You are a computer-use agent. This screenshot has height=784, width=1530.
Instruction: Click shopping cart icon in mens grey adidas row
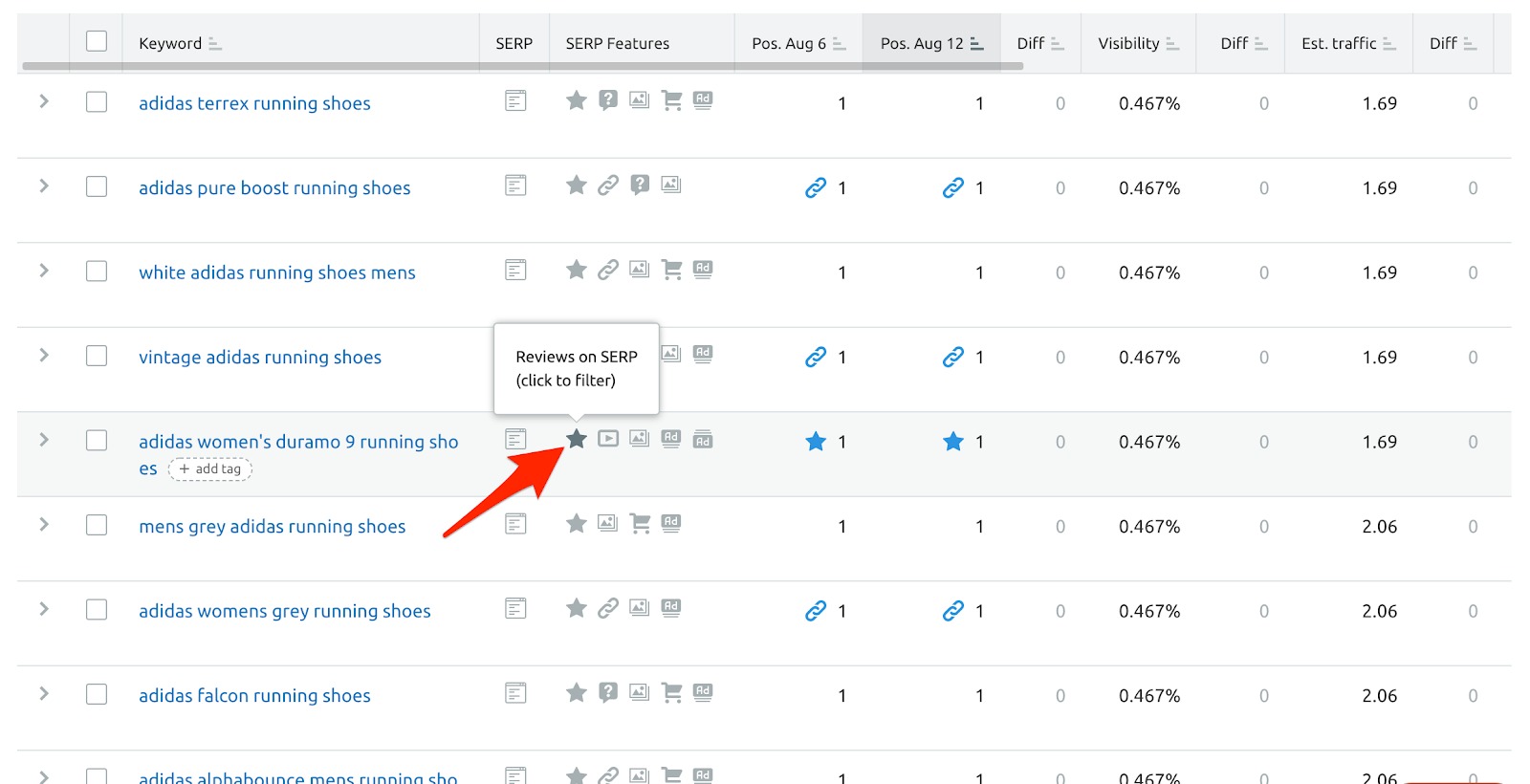(x=640, y=523)
